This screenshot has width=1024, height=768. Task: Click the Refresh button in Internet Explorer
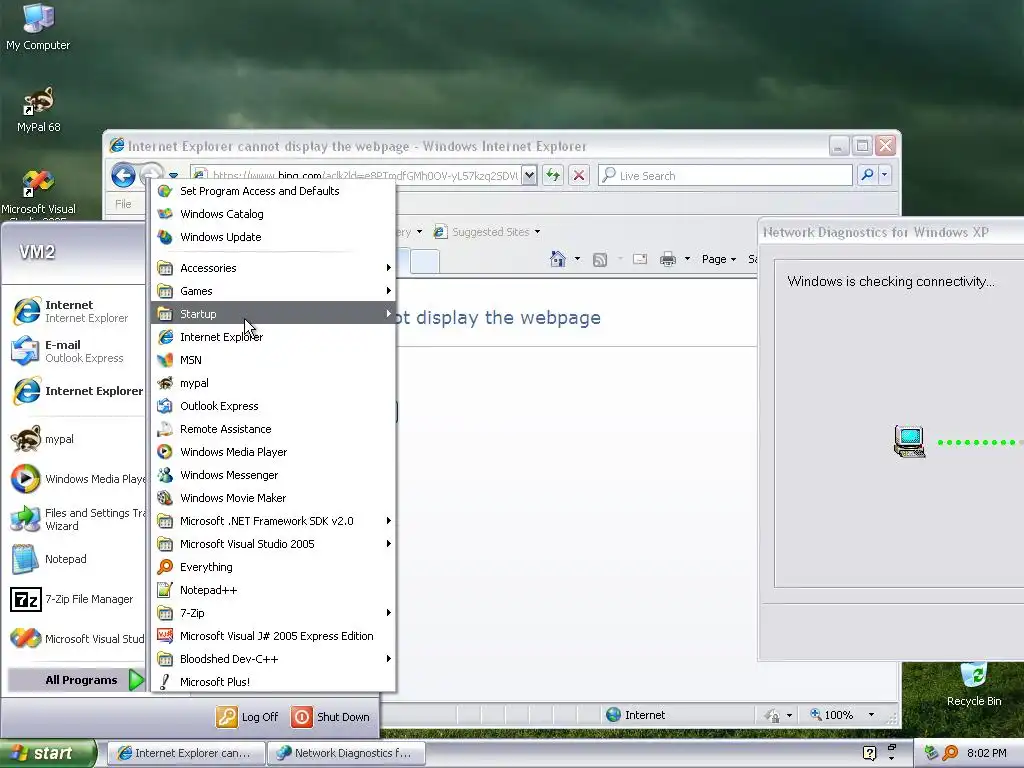pos(552,175)
